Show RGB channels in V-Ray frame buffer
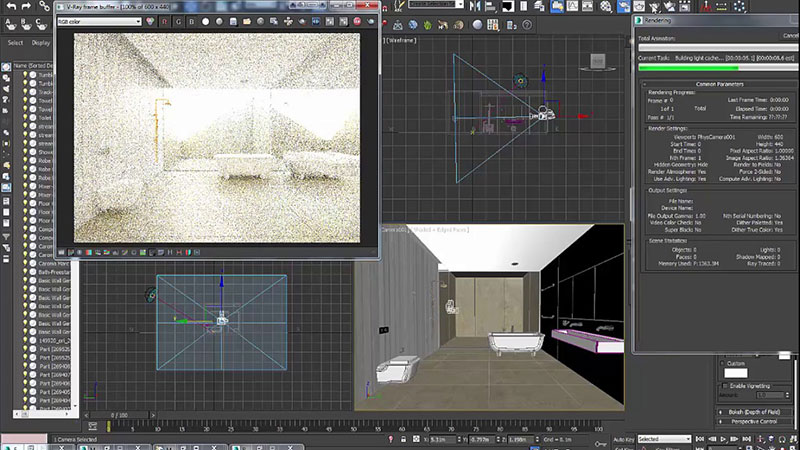The image size is (800, 450). tap(150, 21)
